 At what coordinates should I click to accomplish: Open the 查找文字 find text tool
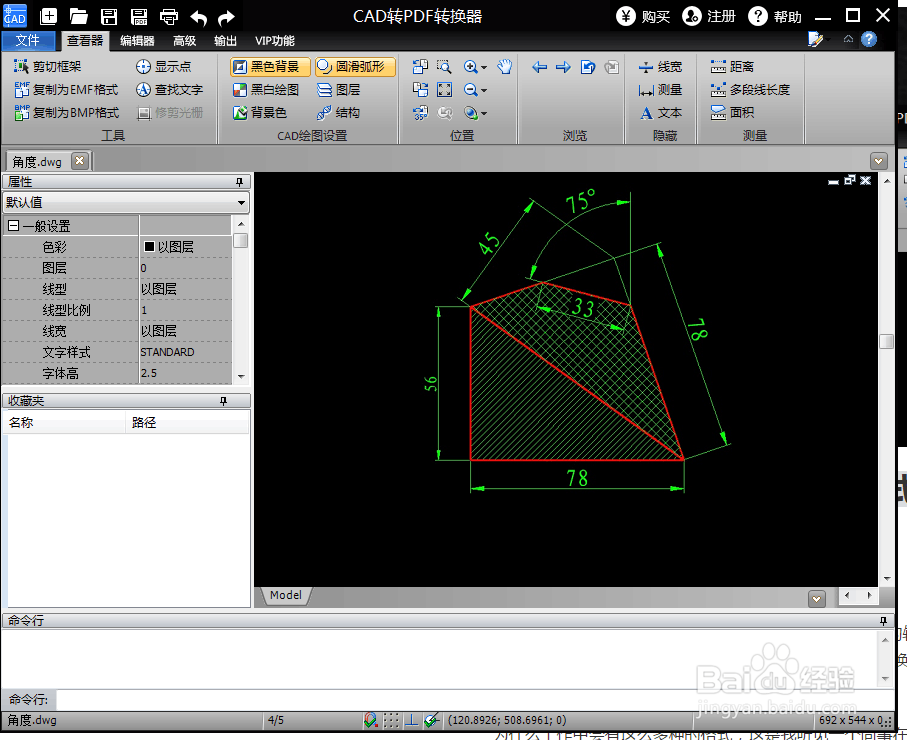[169, 90]
